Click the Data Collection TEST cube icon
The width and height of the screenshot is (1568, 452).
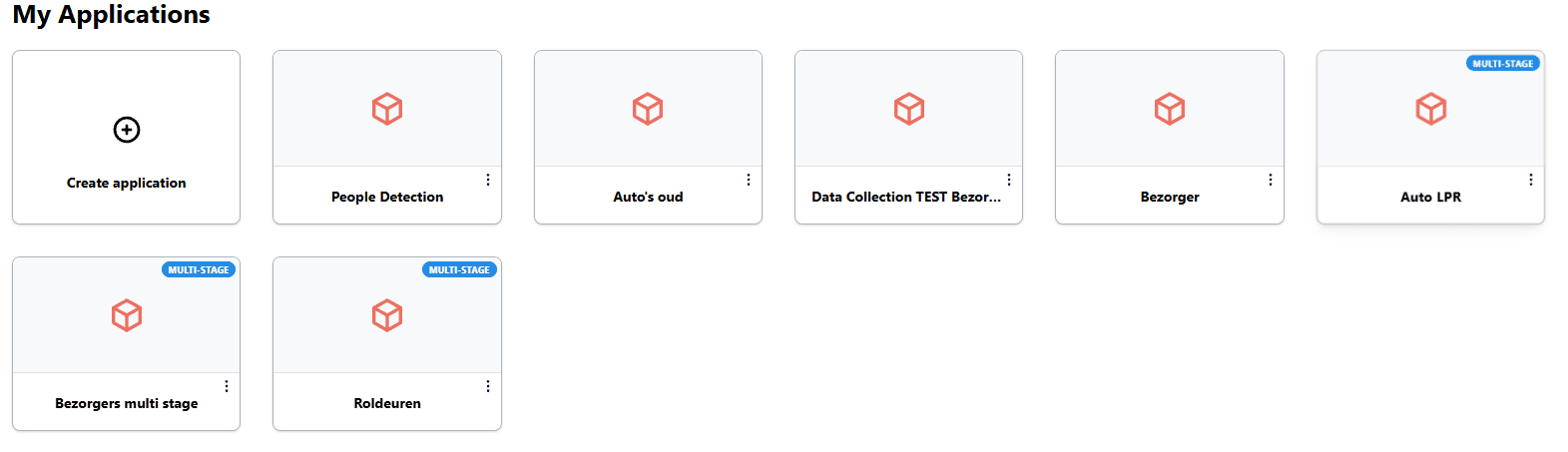909,109
